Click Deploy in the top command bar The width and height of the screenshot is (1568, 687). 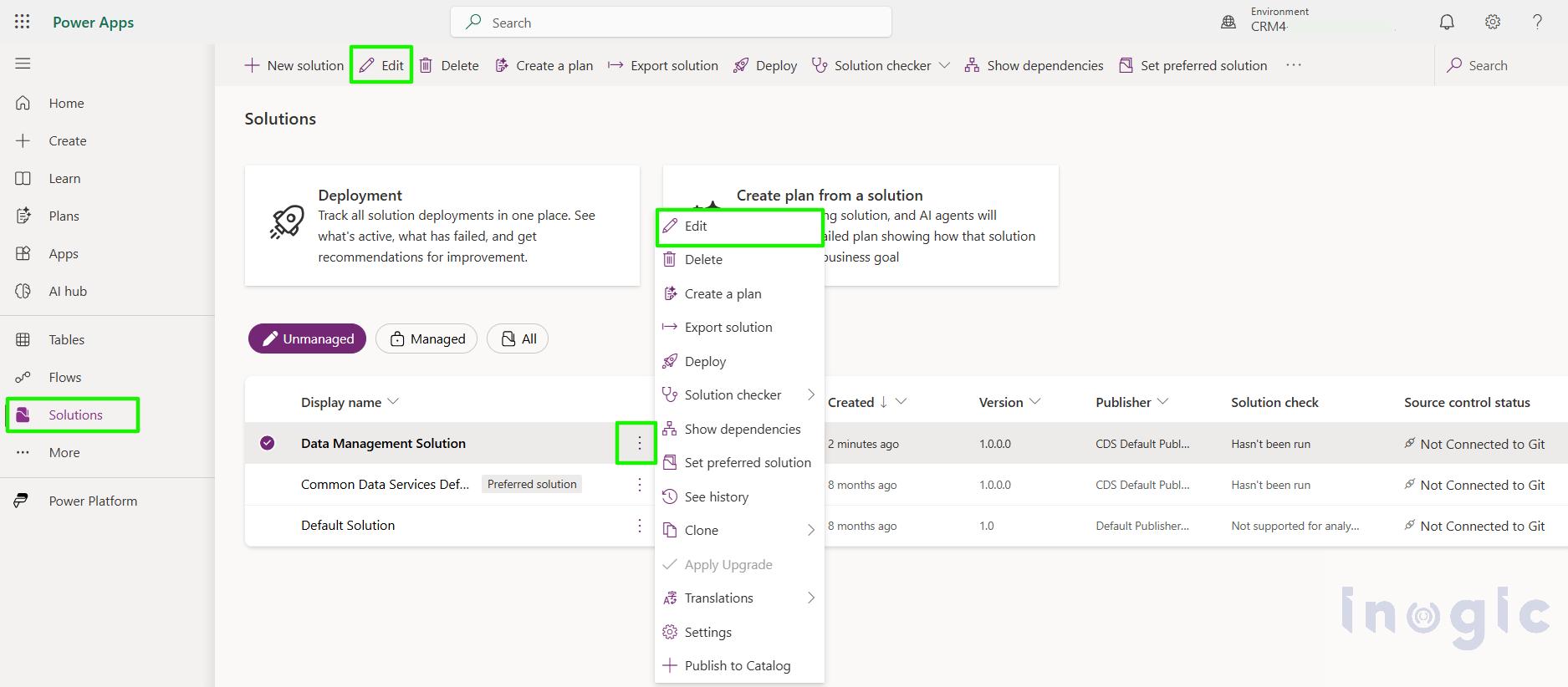click(x=765, y=65)
